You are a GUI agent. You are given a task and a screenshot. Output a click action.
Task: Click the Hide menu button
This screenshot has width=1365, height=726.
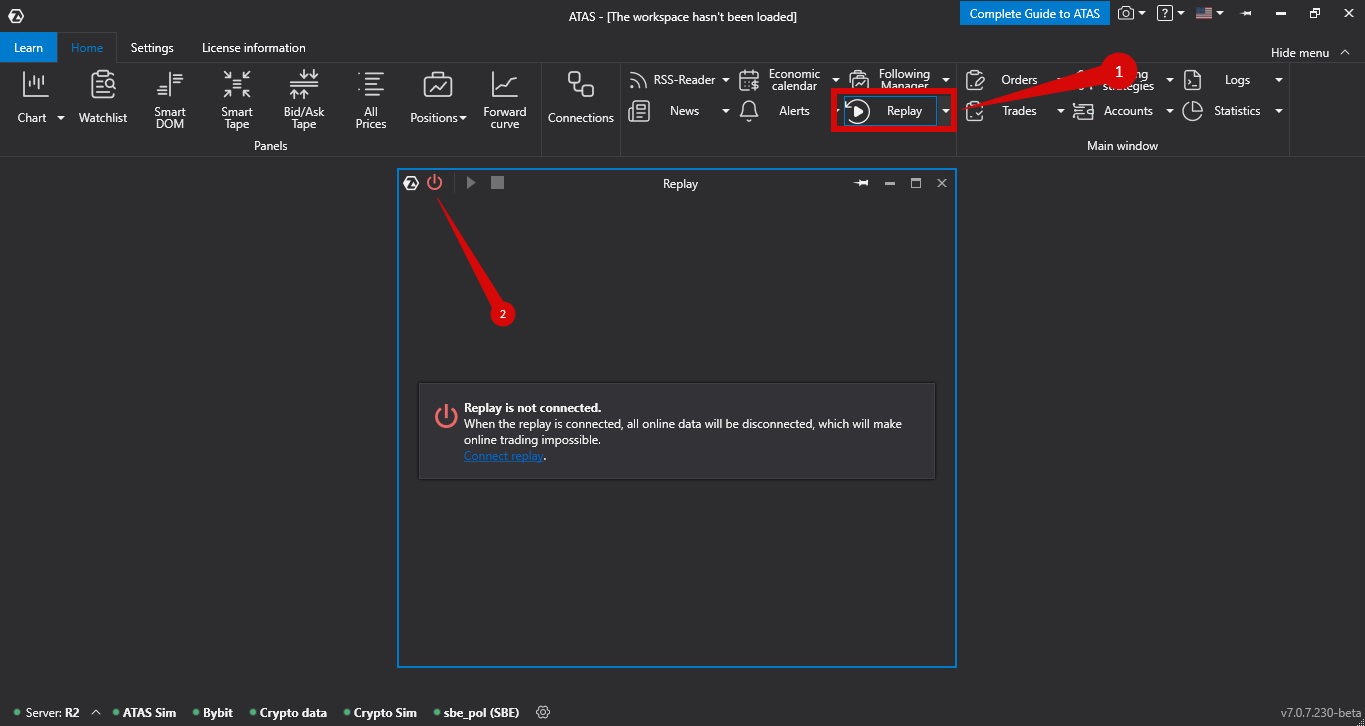coord(1308,52)
